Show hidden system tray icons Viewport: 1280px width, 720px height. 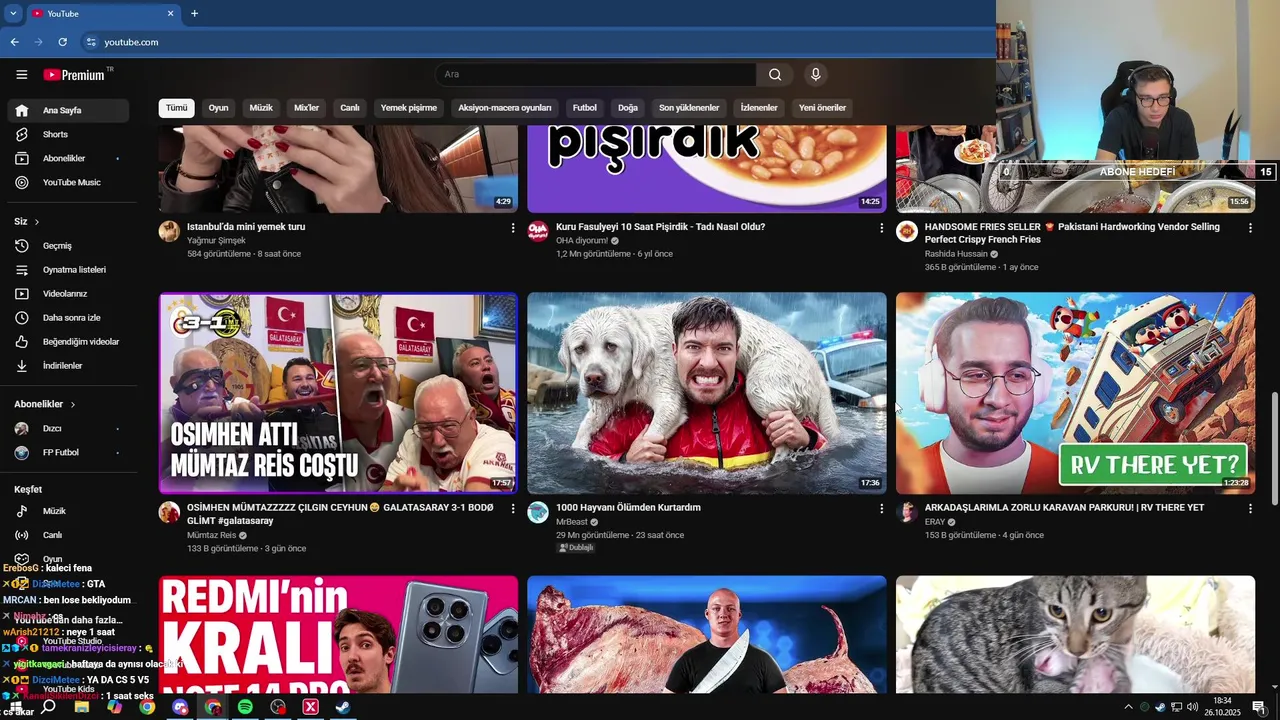click(x=1129, y=707)
